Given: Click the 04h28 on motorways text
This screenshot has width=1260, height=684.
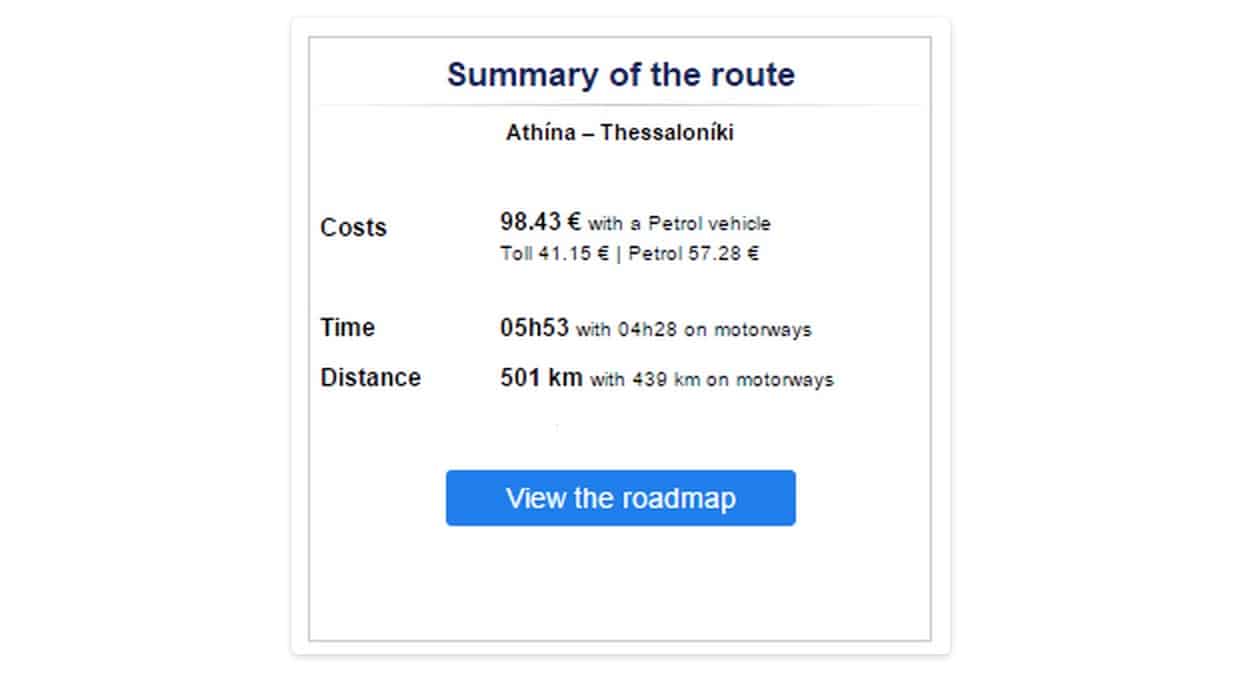Looking at the screenshot, I should coord(714,330).
